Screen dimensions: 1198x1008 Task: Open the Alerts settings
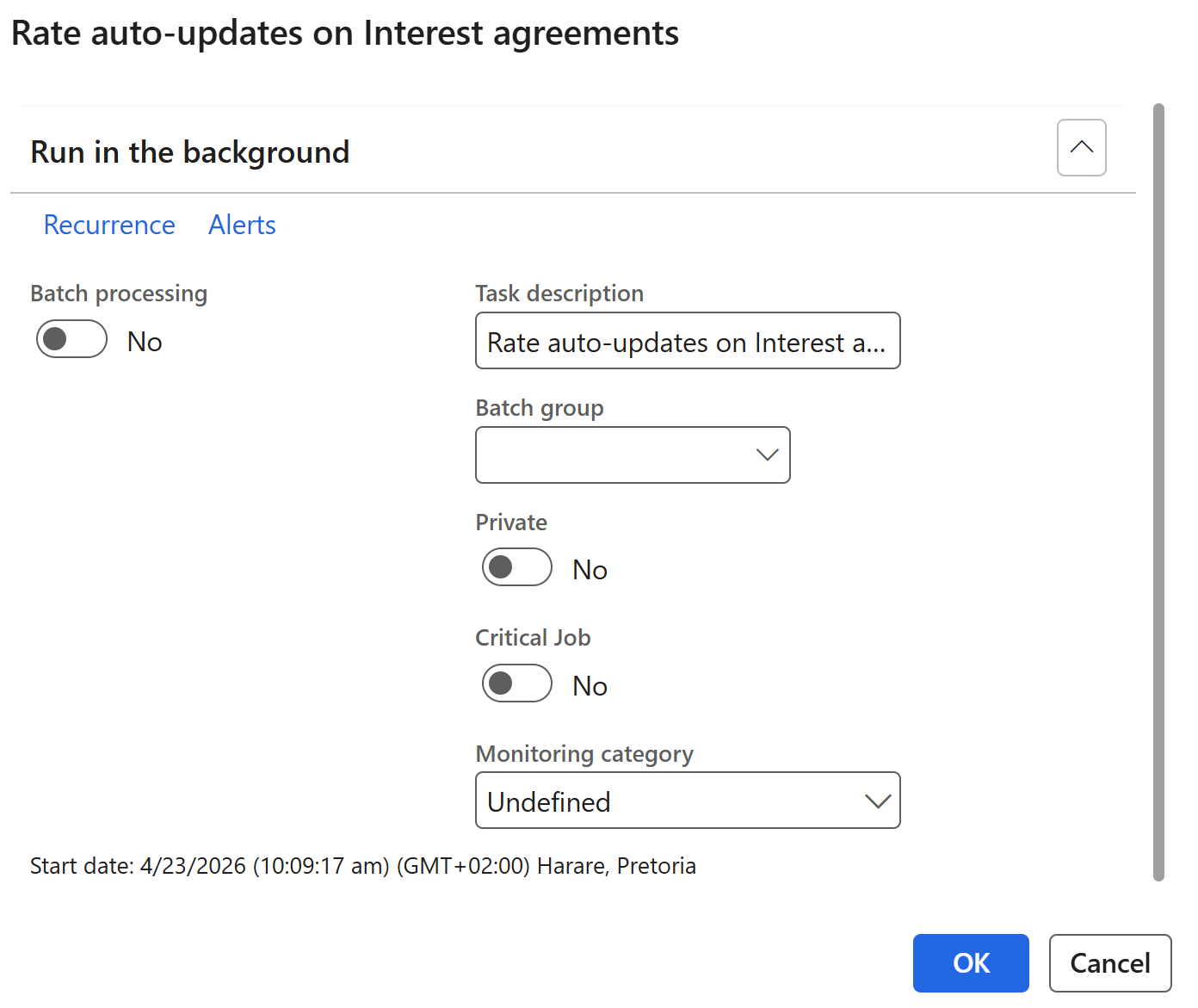coord(242,225)
